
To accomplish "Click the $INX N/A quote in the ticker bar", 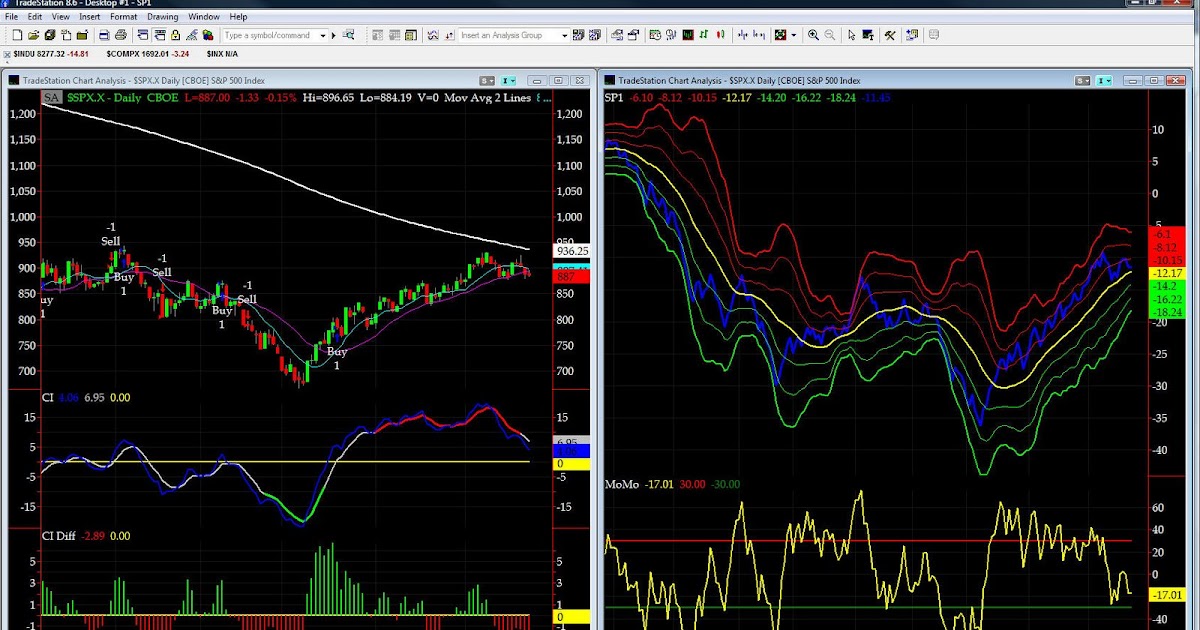I will tap(222, 53).
